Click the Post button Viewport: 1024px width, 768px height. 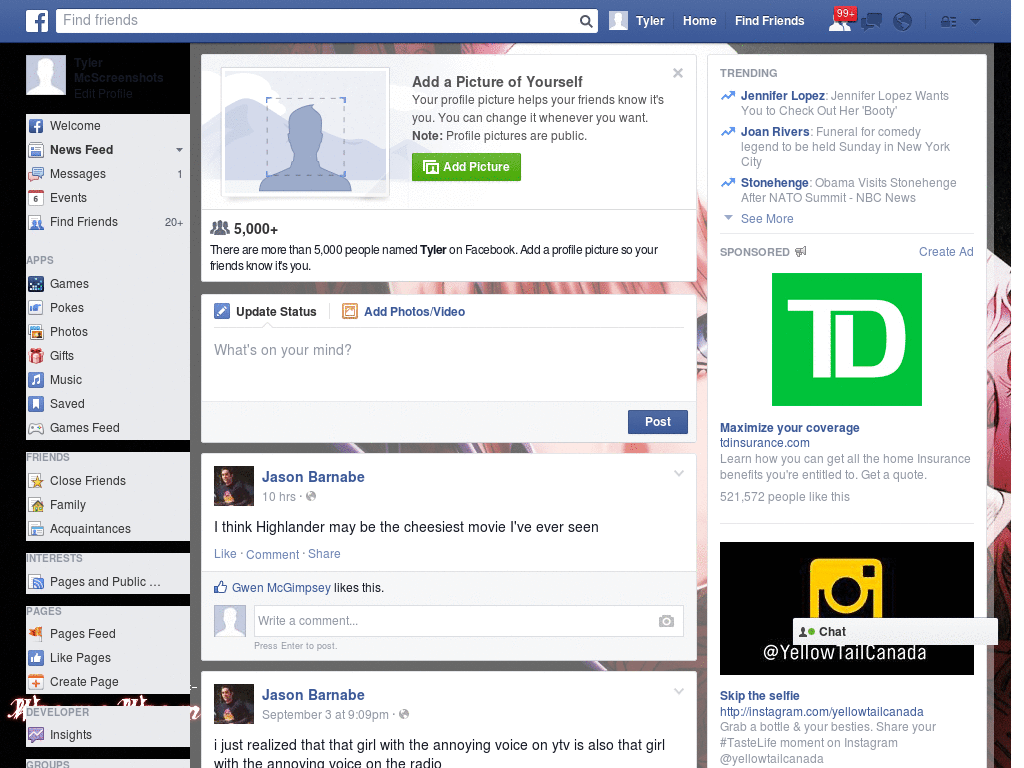658,422
